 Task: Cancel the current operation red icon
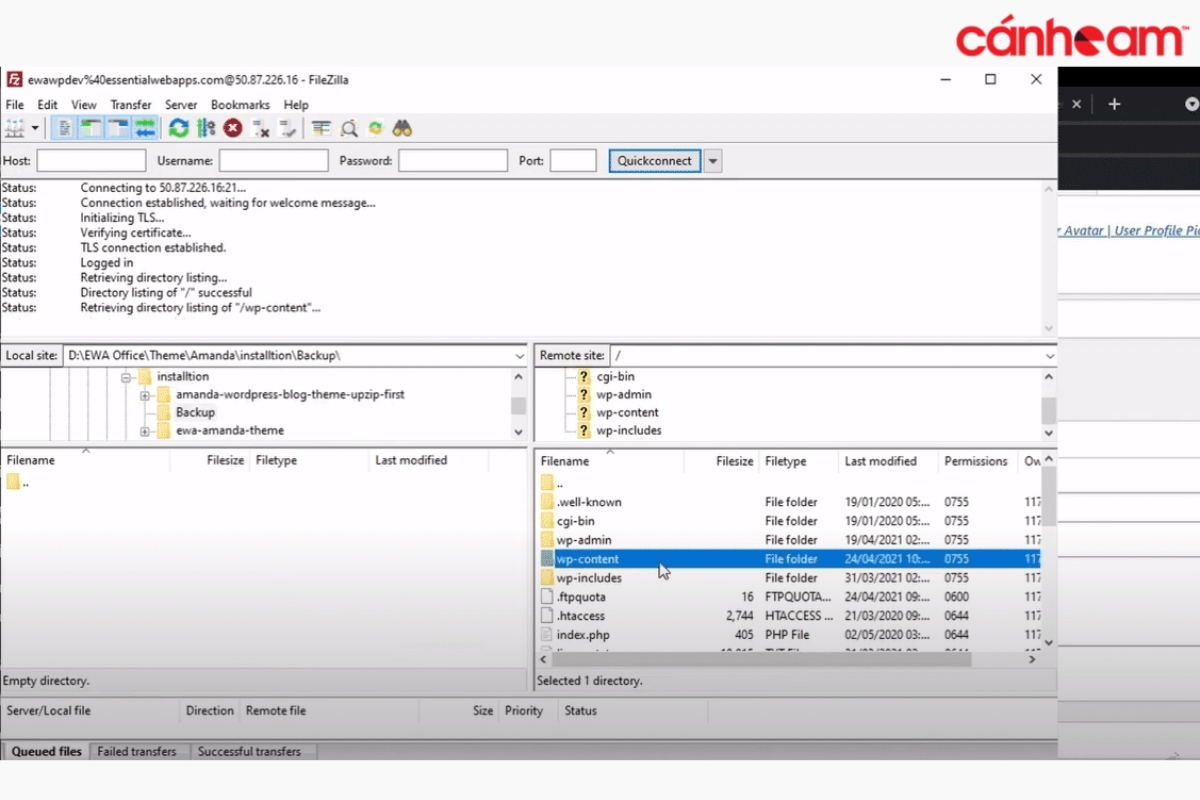tap(233, 128)
